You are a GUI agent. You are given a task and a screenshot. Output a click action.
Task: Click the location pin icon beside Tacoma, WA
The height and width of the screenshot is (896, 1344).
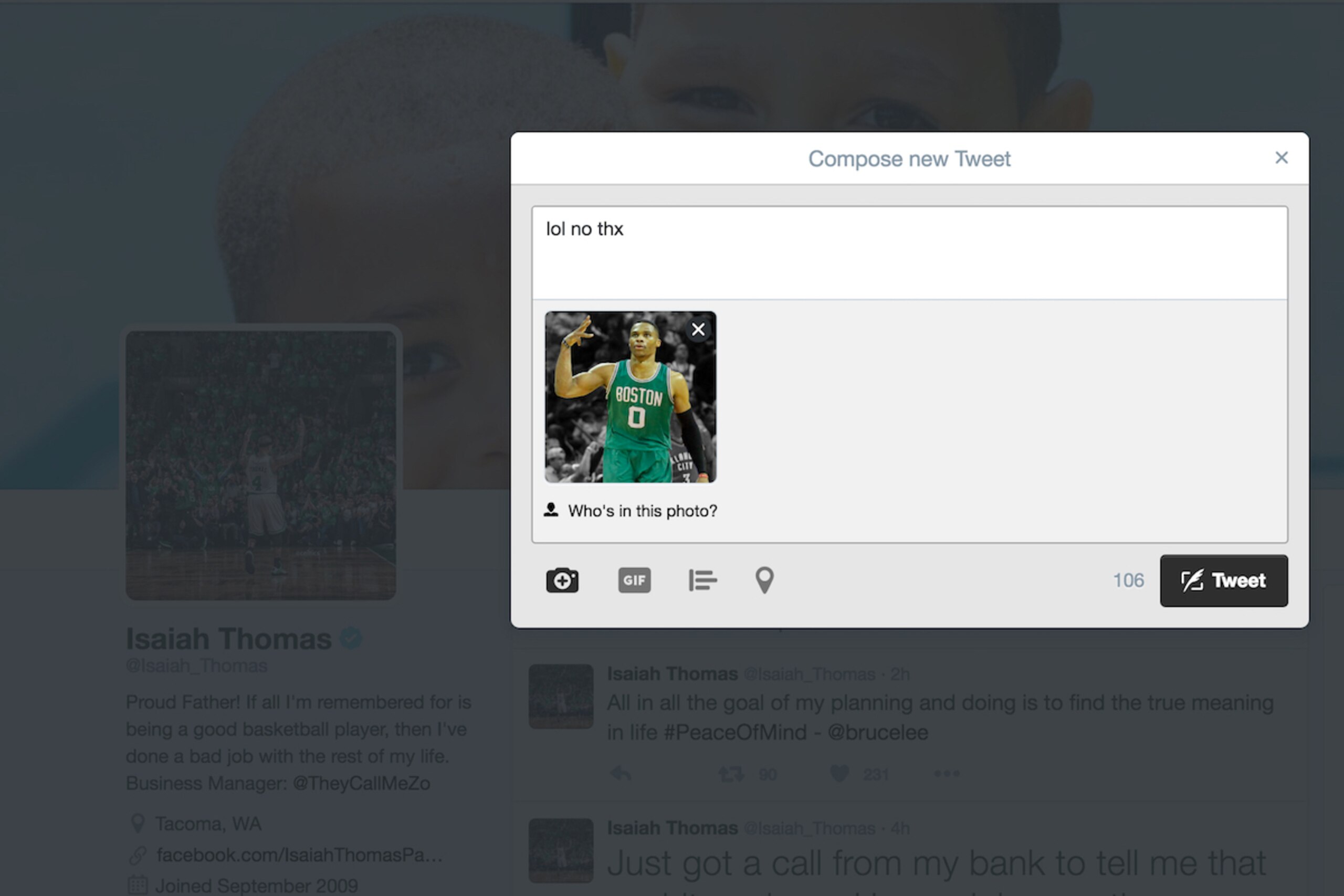pyautogui.click(x=137, y=824)
